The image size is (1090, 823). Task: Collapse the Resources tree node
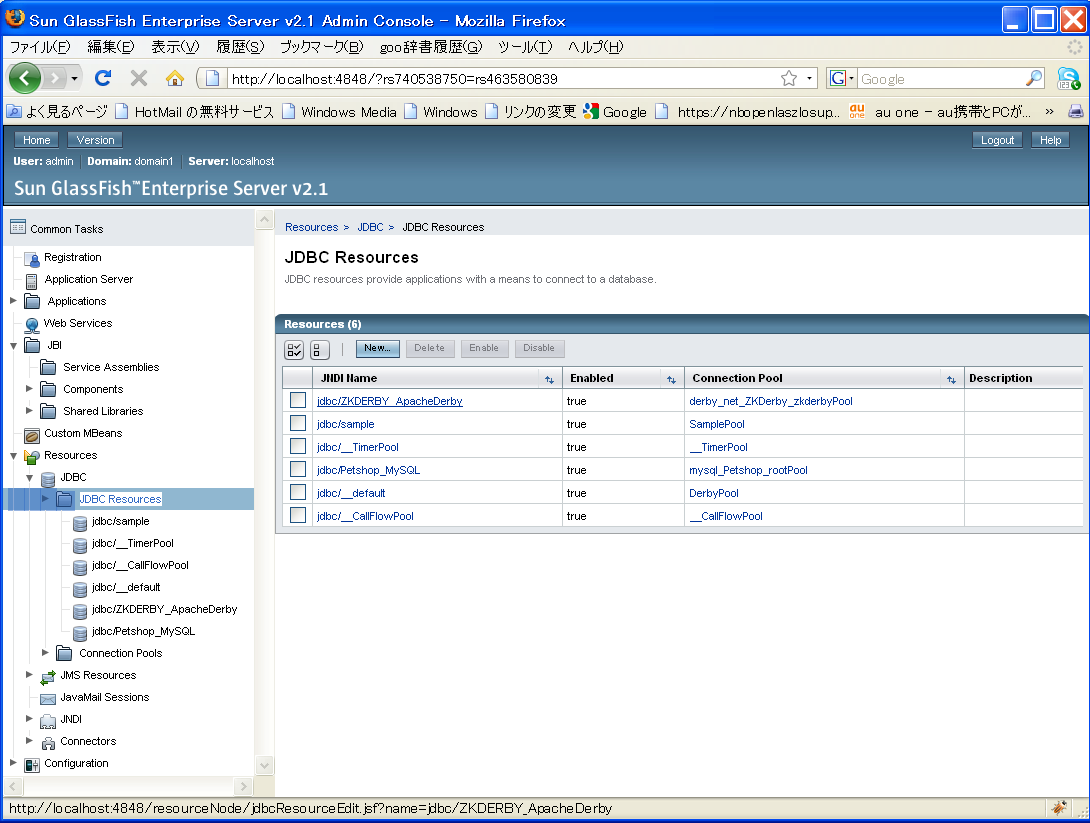[13, 456]
